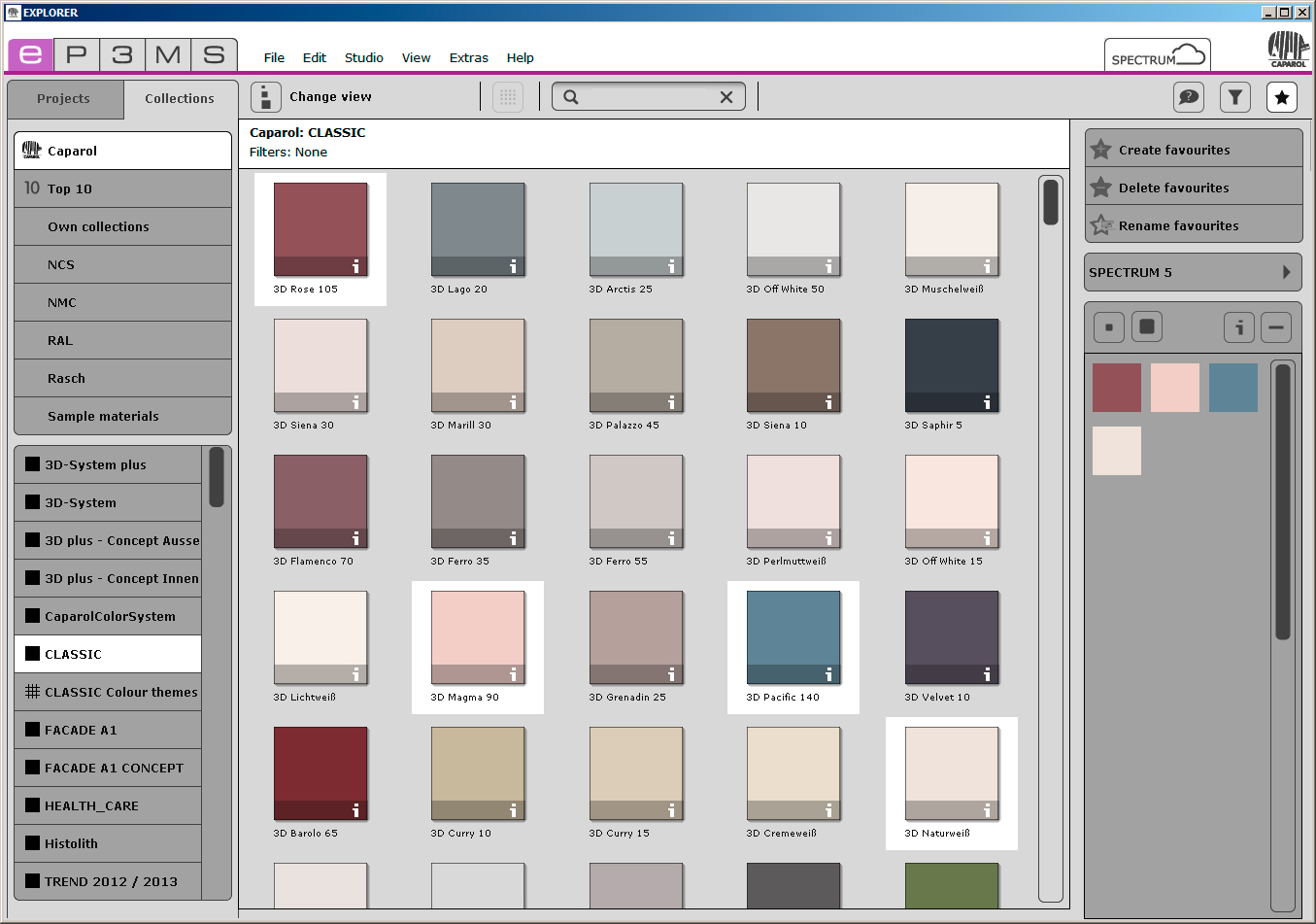Switch to the Projects tab
This screenshot has height=924, width=1316.
click(65, 99)
